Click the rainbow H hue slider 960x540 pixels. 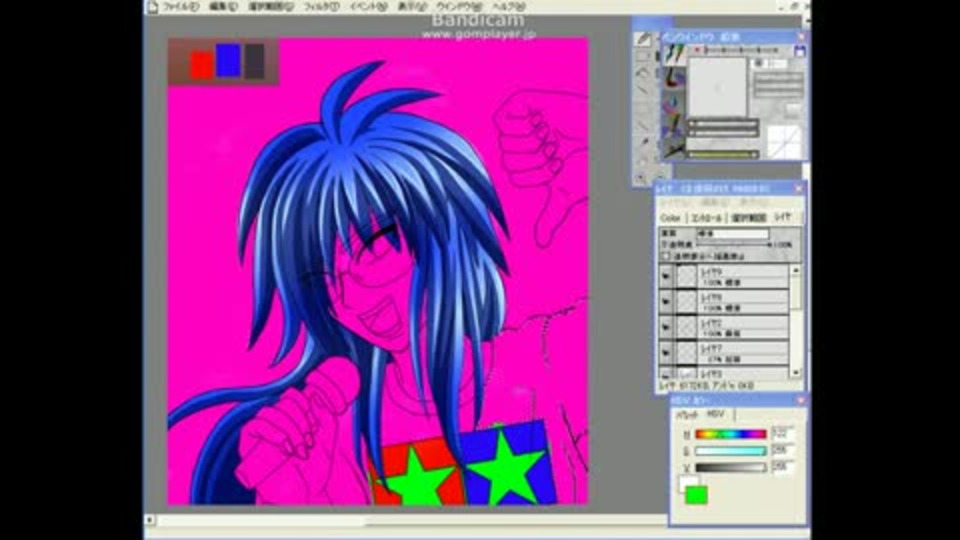point(731,434)
